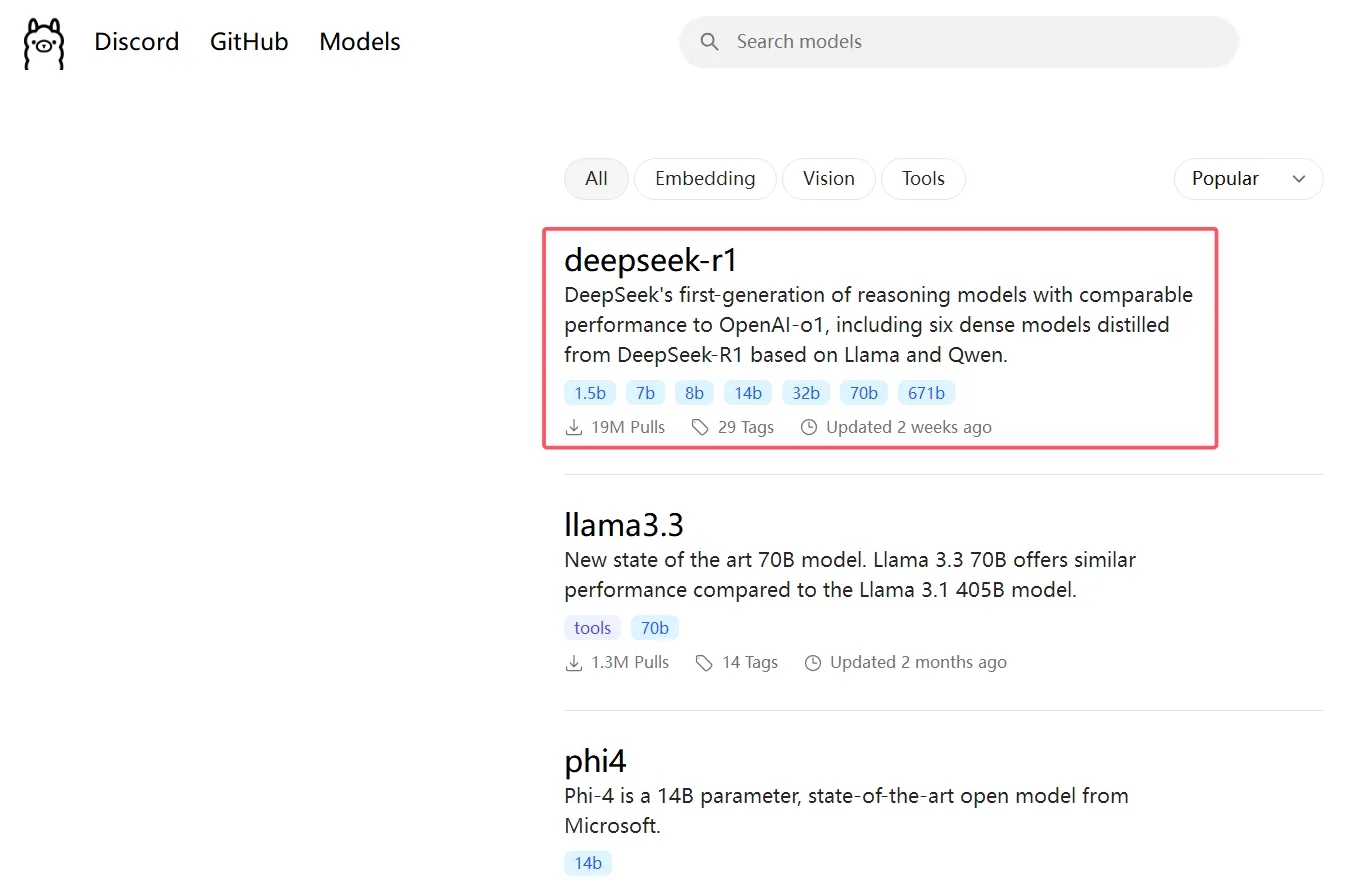Click the phi4 description paragraph
The image size is (1367, 880).
click(x=846, y=811)
